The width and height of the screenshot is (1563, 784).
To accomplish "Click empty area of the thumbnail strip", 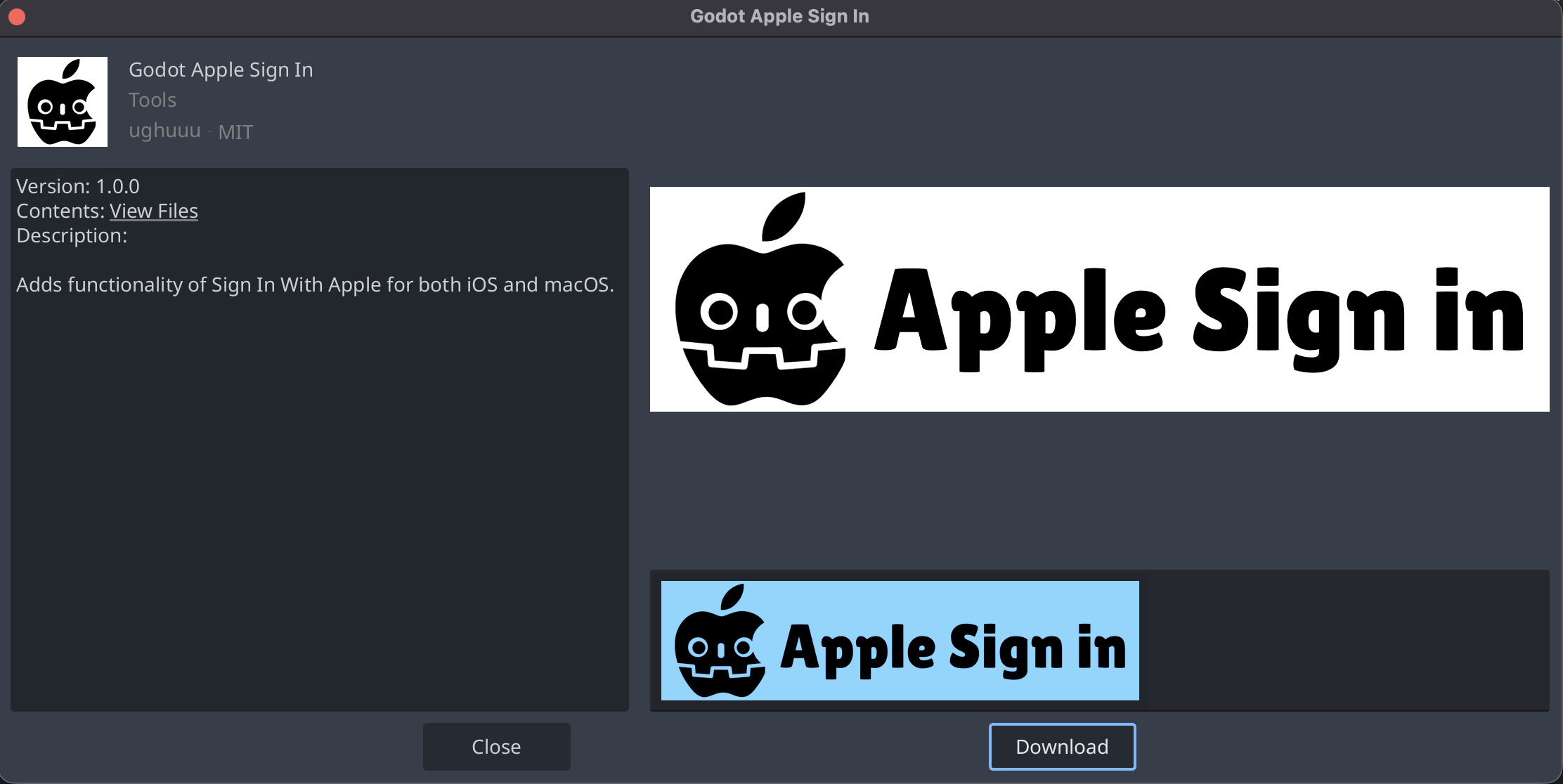I will tap(1342, 641).
